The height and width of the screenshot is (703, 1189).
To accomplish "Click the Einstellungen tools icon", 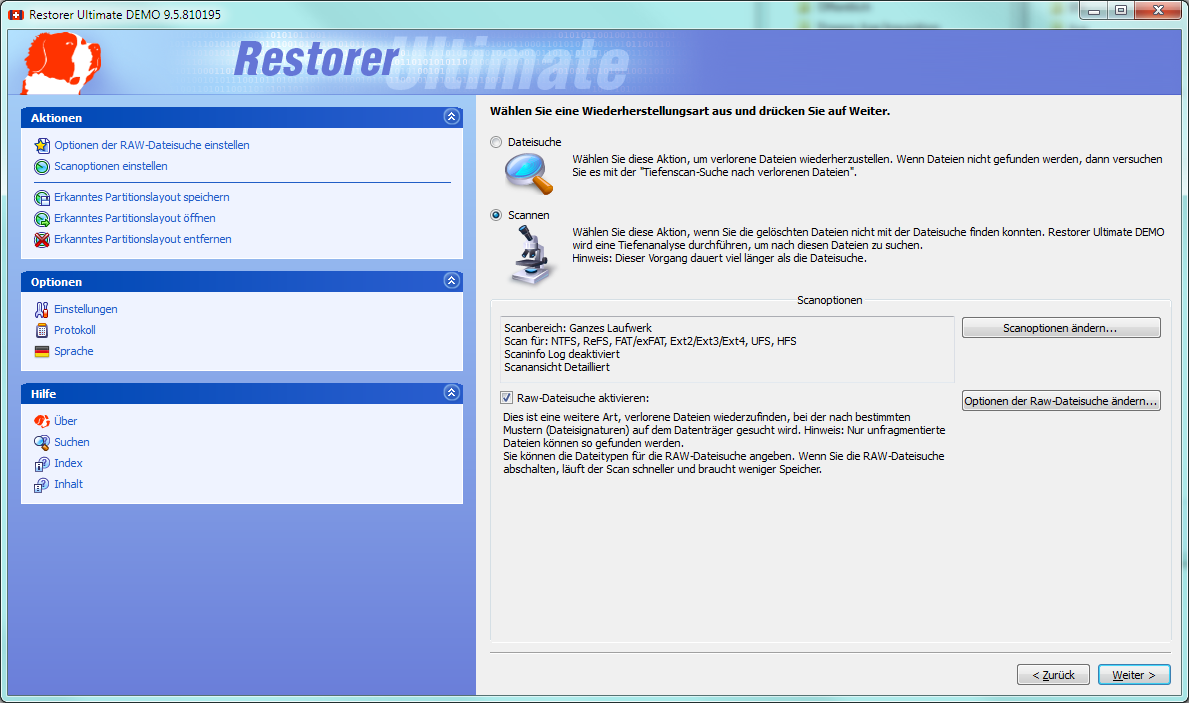I will (x=42, y=309).
